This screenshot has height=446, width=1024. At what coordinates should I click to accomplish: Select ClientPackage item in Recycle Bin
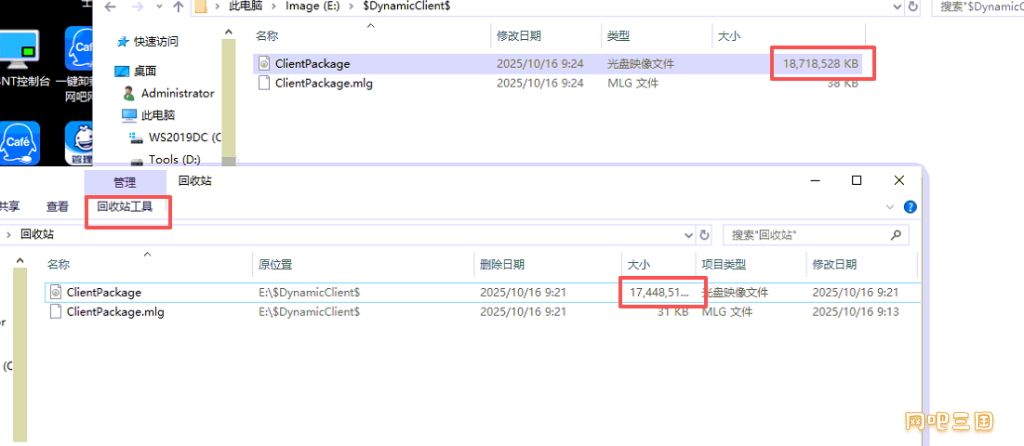click(x=103, y=292)
